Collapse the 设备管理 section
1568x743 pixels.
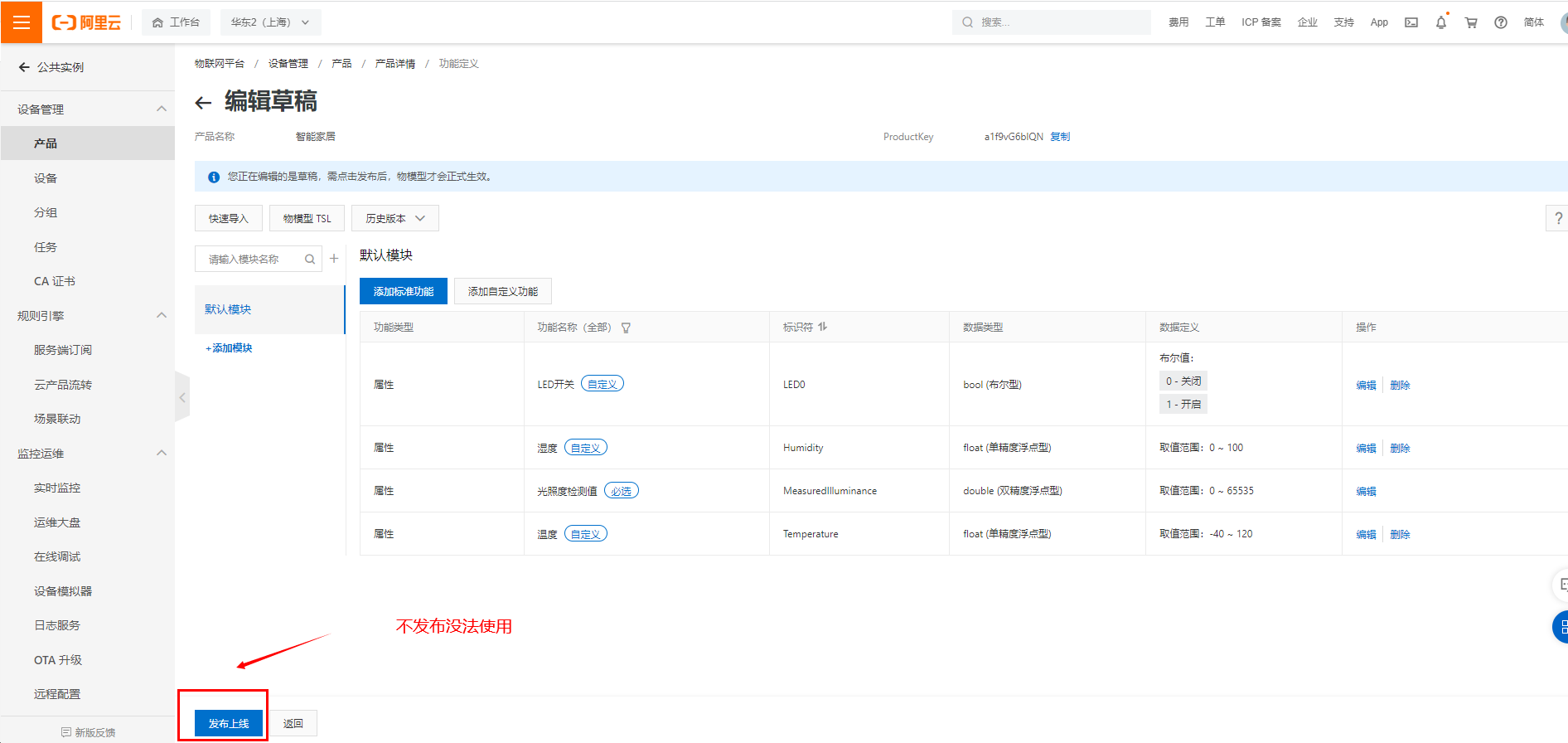162,109
